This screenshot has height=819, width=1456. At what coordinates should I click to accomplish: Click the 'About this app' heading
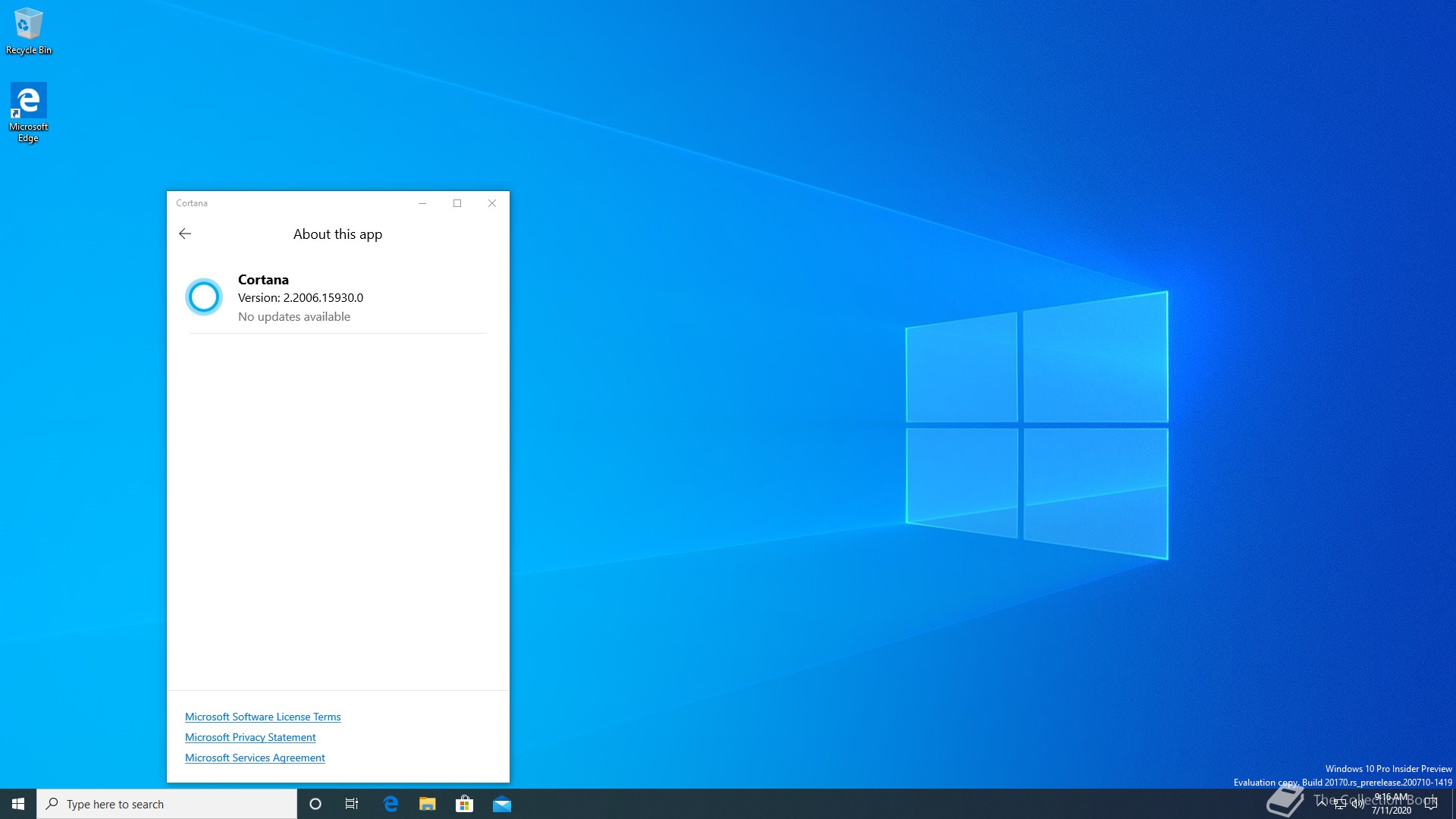pos(337,234)
